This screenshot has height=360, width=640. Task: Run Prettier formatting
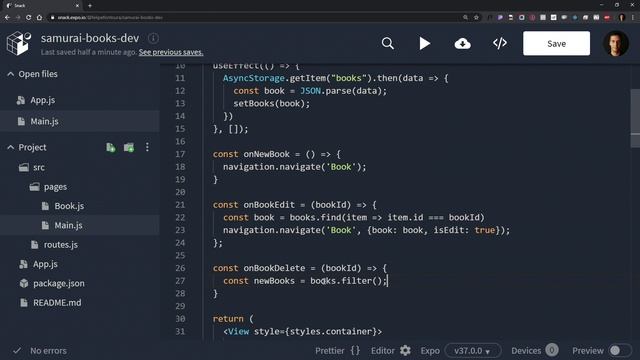click(338, 351)
